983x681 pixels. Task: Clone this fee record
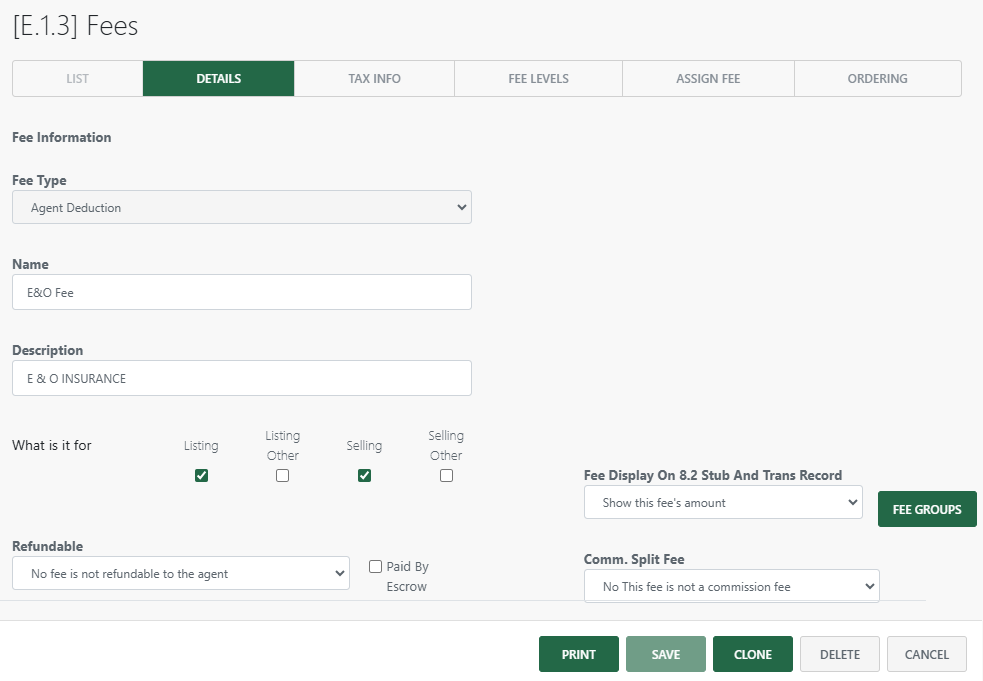click(x=752, y=653)
